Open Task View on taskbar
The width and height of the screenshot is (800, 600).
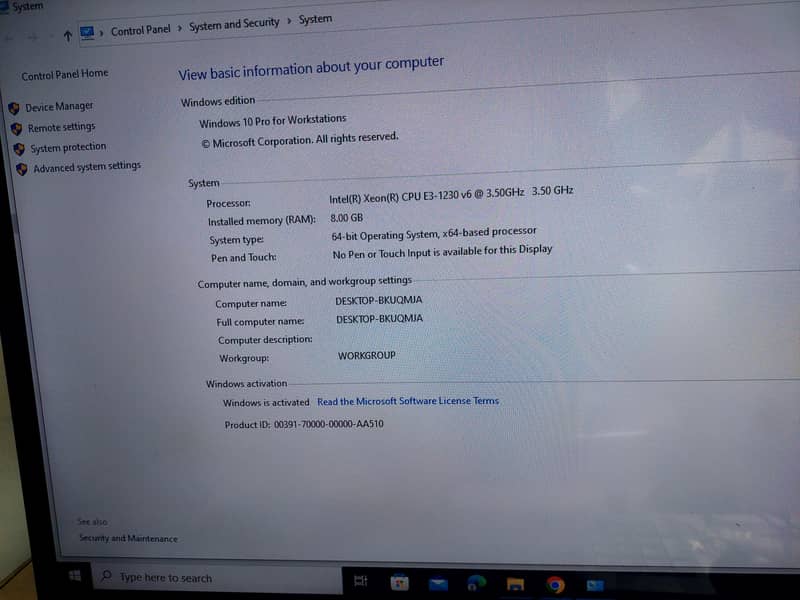click(x=360, y=581)
